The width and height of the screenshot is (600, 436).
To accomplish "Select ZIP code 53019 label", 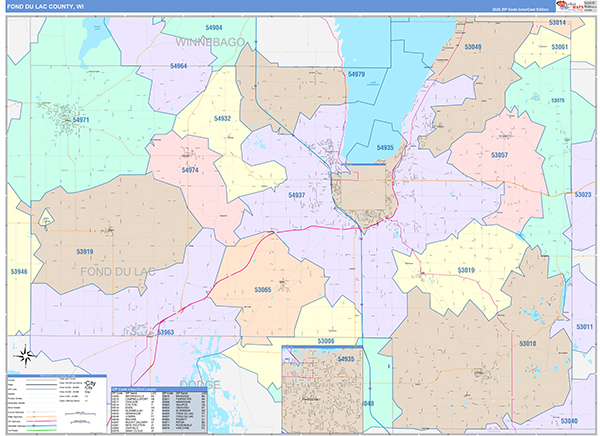I will tap(466, 270).
